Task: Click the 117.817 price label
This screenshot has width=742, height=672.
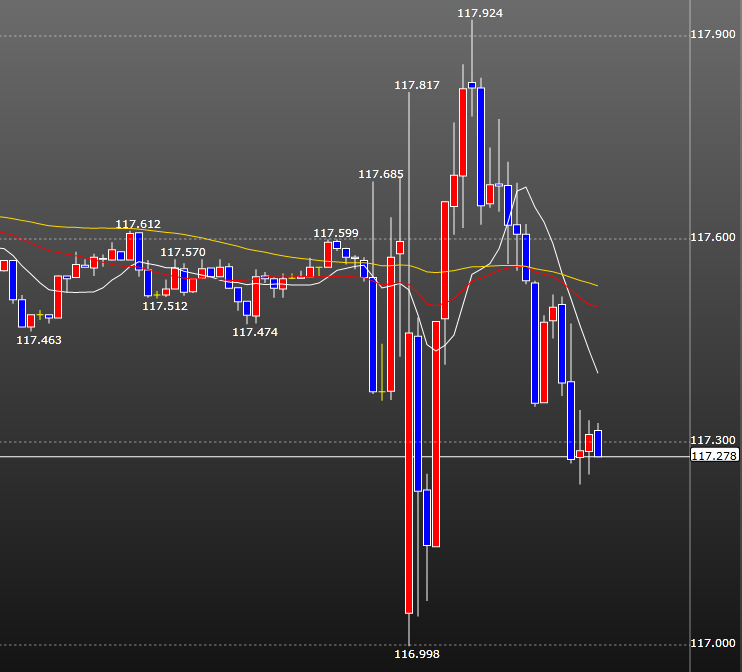Action: click(417, 85)
